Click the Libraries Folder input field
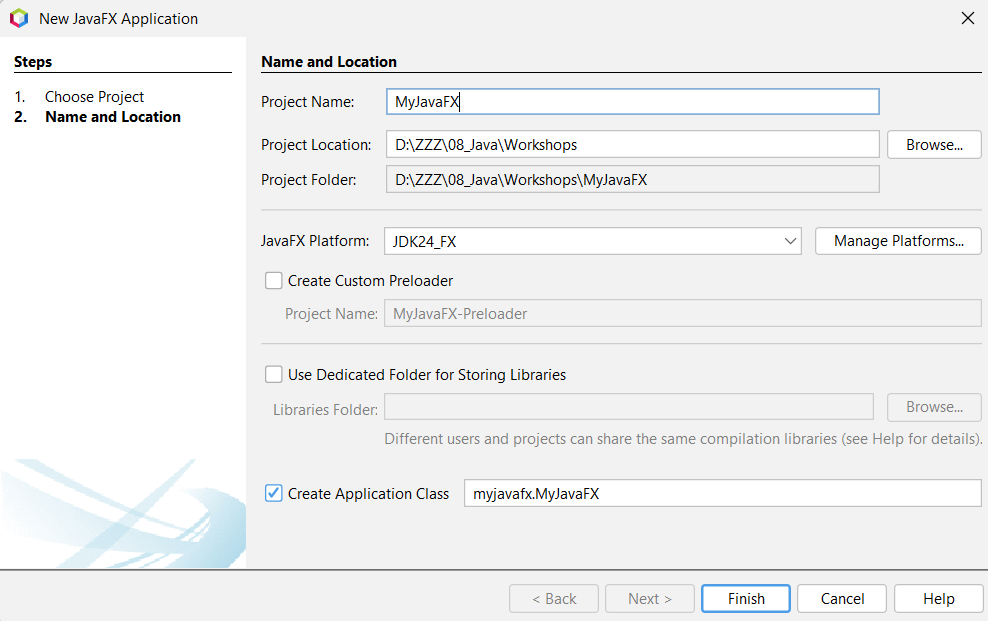The width and height of the screenshot is (988, 621). pos(629,407)
